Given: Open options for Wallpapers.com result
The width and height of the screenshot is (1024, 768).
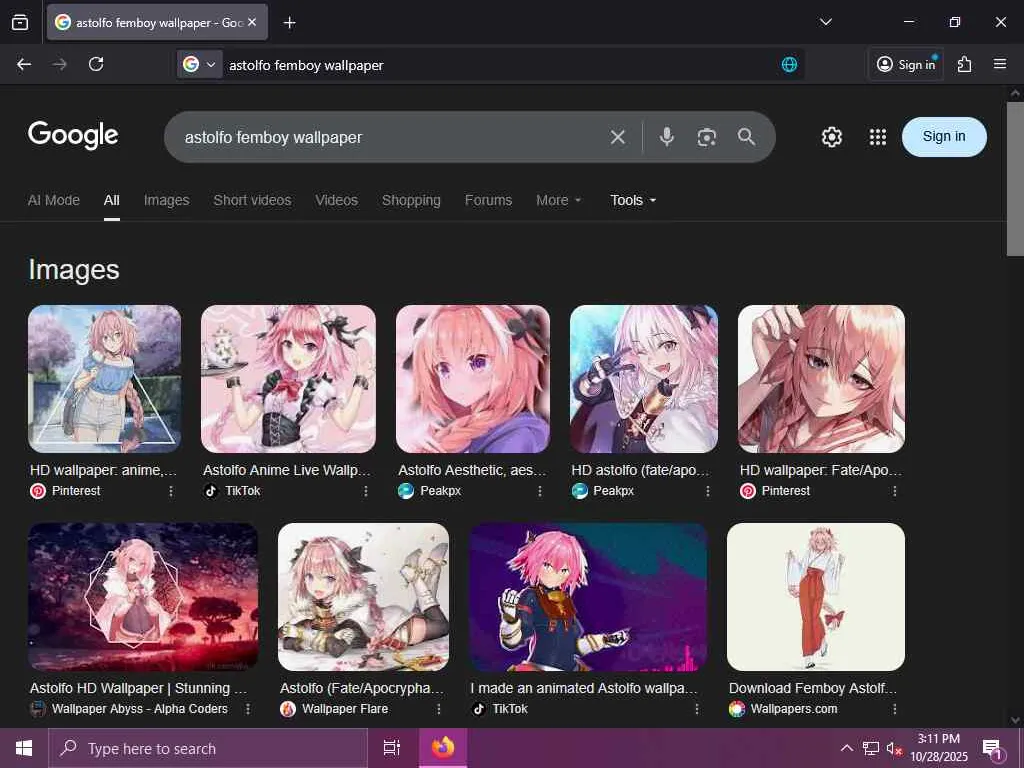Looking at the screenshot, I should 895,709.
